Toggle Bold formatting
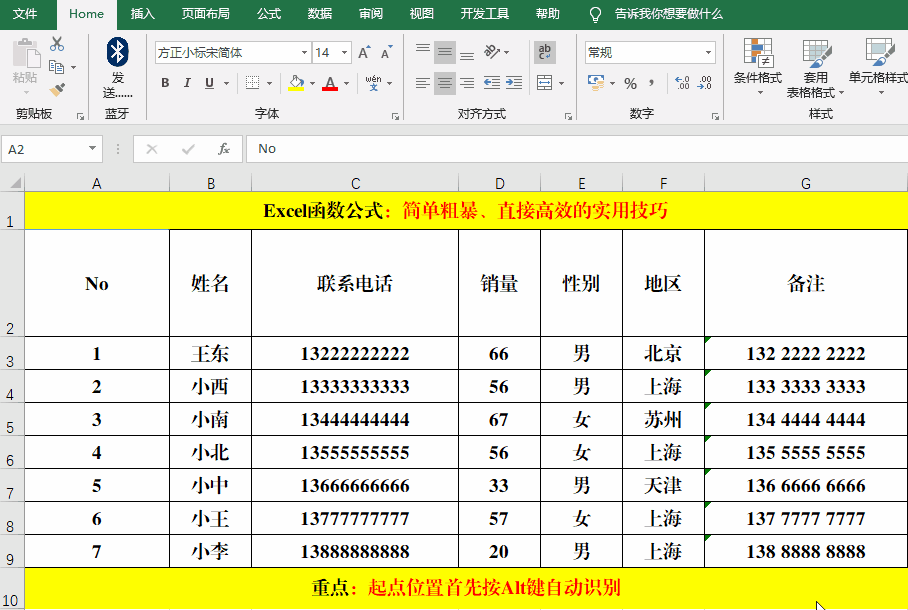The height and width of the screenshot is (610, 908). [x=165, y=83]
